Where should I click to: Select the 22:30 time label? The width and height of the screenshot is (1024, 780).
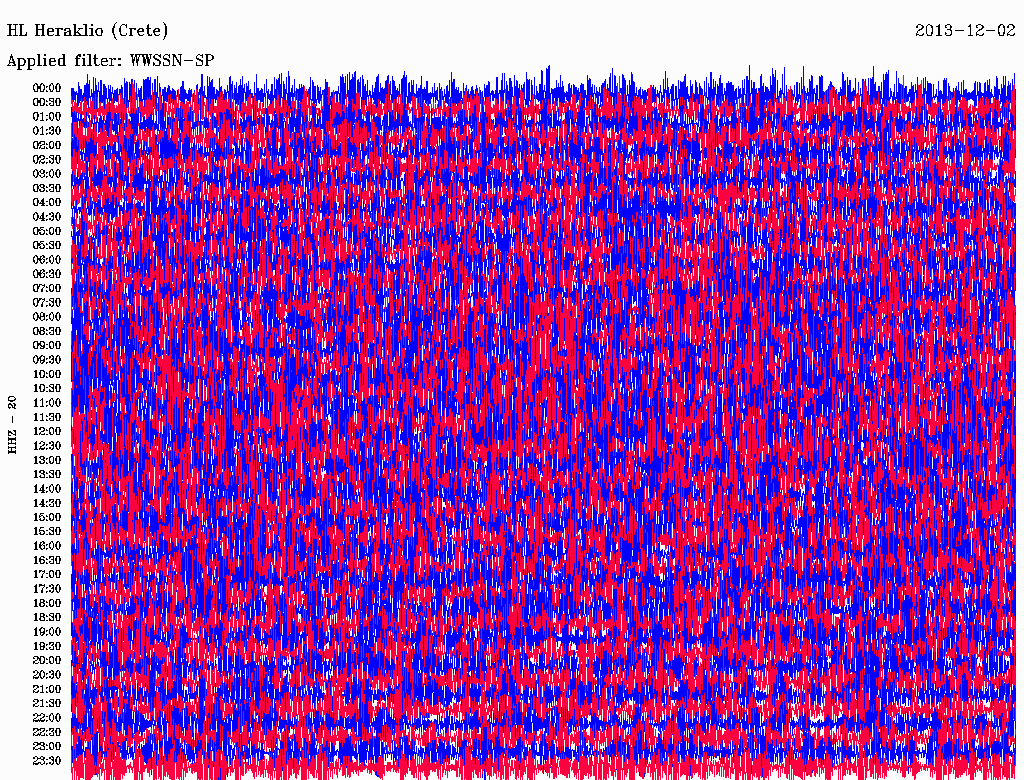(x=47, y=732)
